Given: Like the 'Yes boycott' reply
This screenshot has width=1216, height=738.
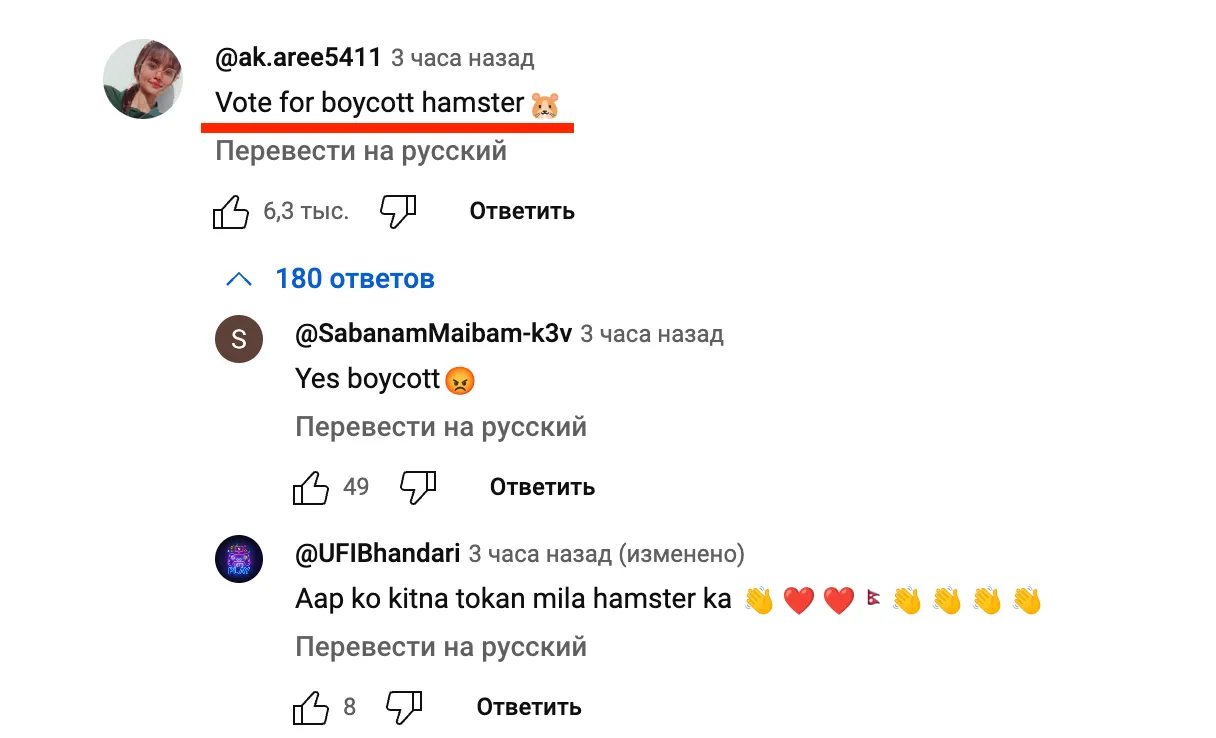Looking at the screenshot, I should [311, 488].
